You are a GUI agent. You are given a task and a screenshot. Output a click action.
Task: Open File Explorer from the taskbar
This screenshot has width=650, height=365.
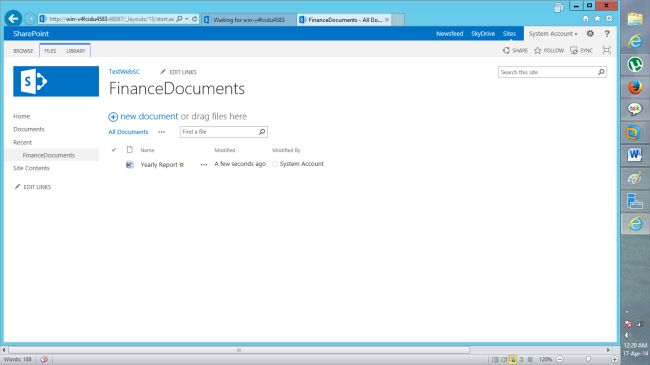635,19
